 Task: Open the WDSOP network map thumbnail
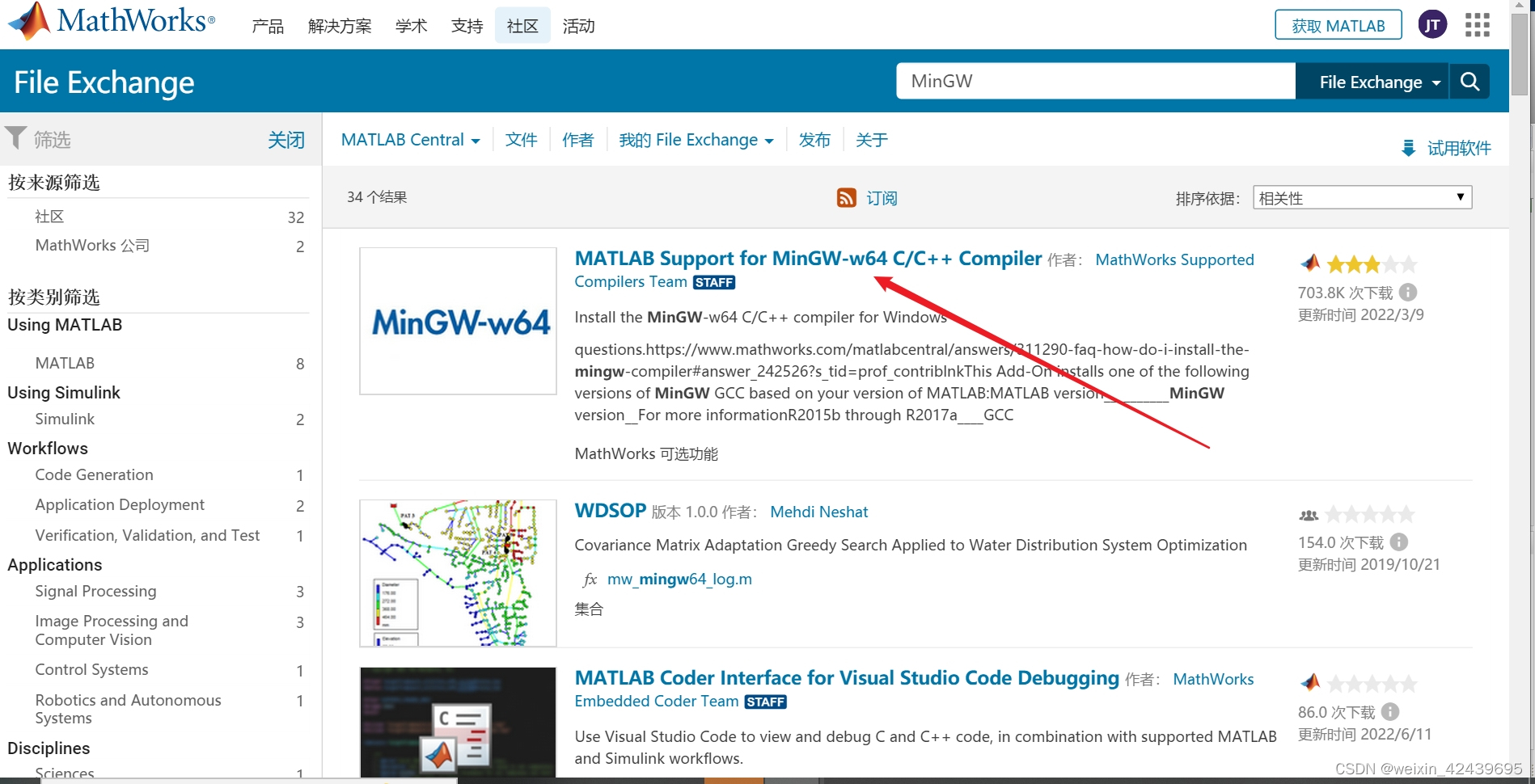pyautogui.click(x=458, y=573)
